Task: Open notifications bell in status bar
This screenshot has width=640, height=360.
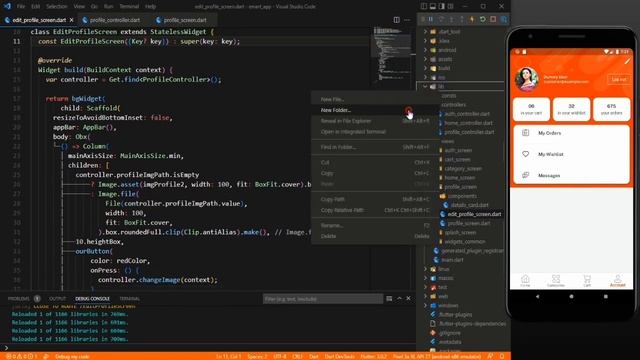Action: [x=502, y=356]
